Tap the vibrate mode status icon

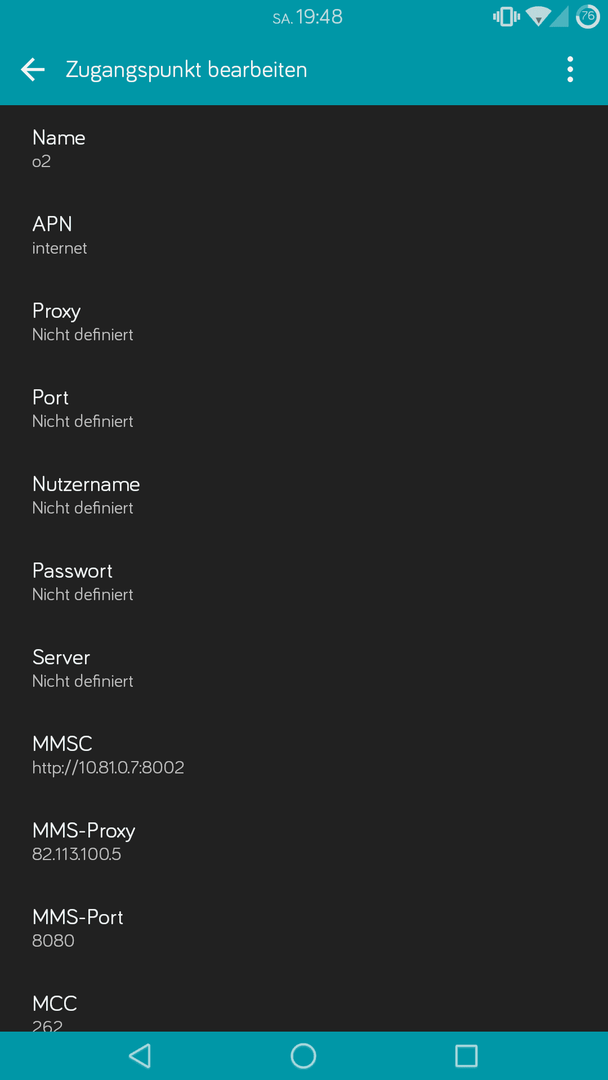[506, 17]
